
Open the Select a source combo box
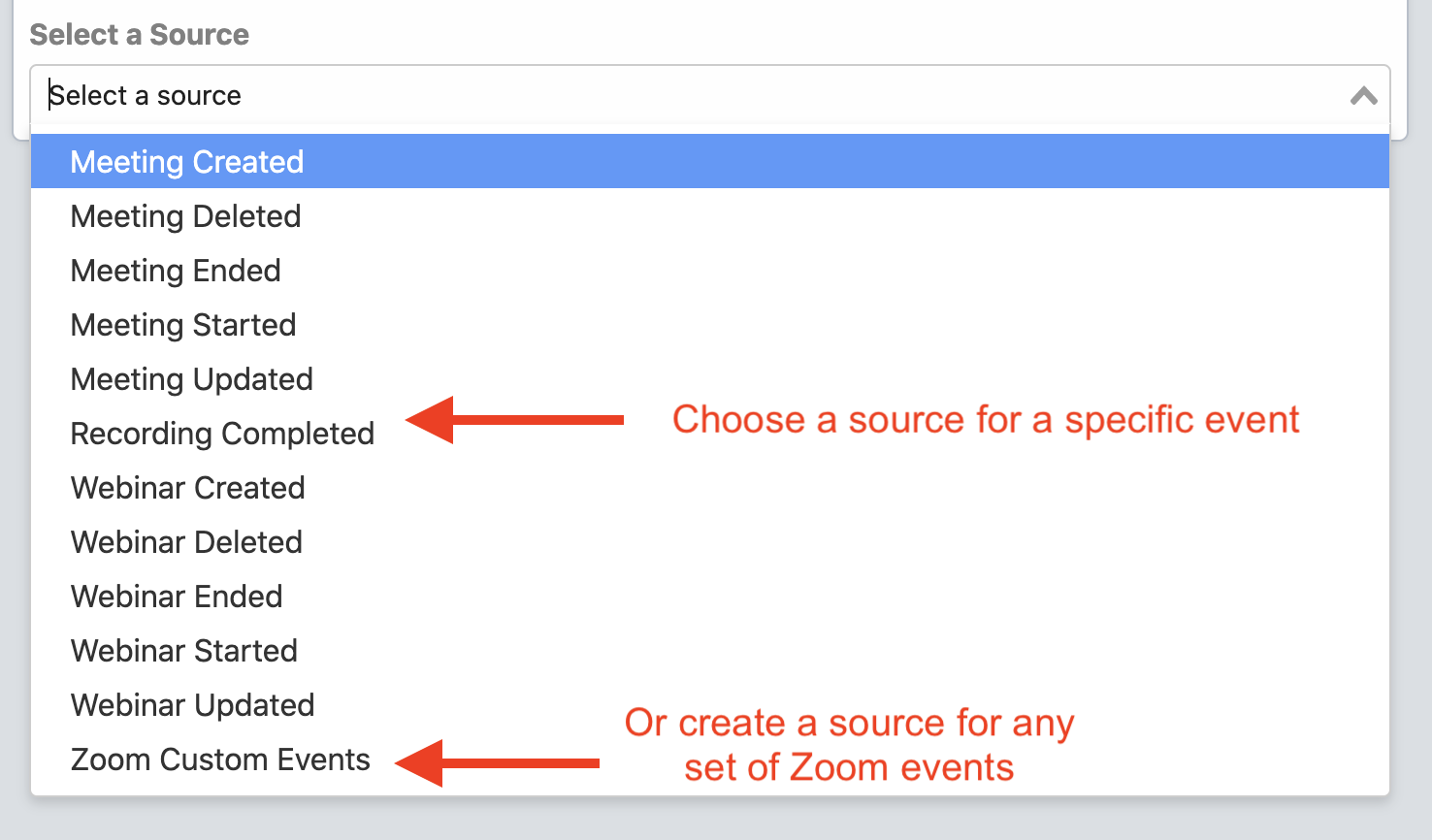pos(679,96)
